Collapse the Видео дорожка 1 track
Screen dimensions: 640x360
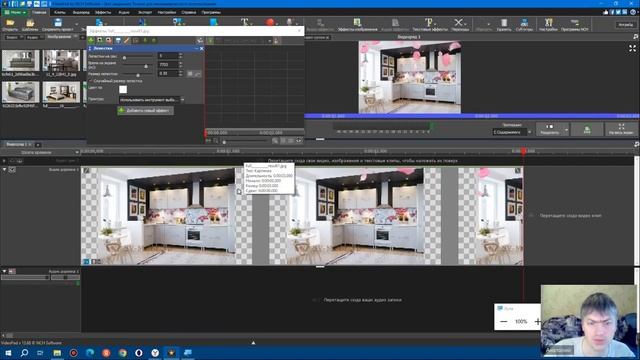tap(4, 169)
